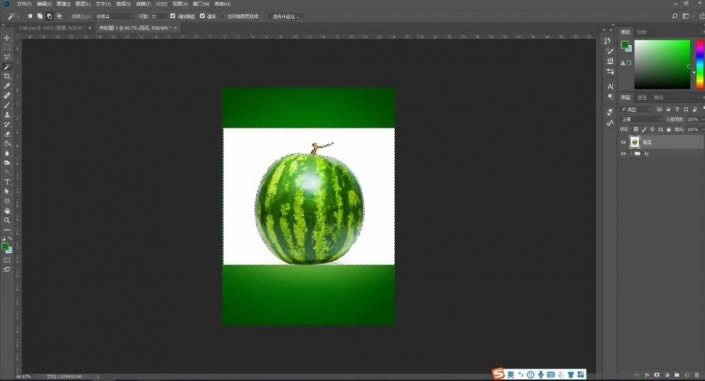Toggle lock image pixels brush icon
705x381 pixels.
644,130
